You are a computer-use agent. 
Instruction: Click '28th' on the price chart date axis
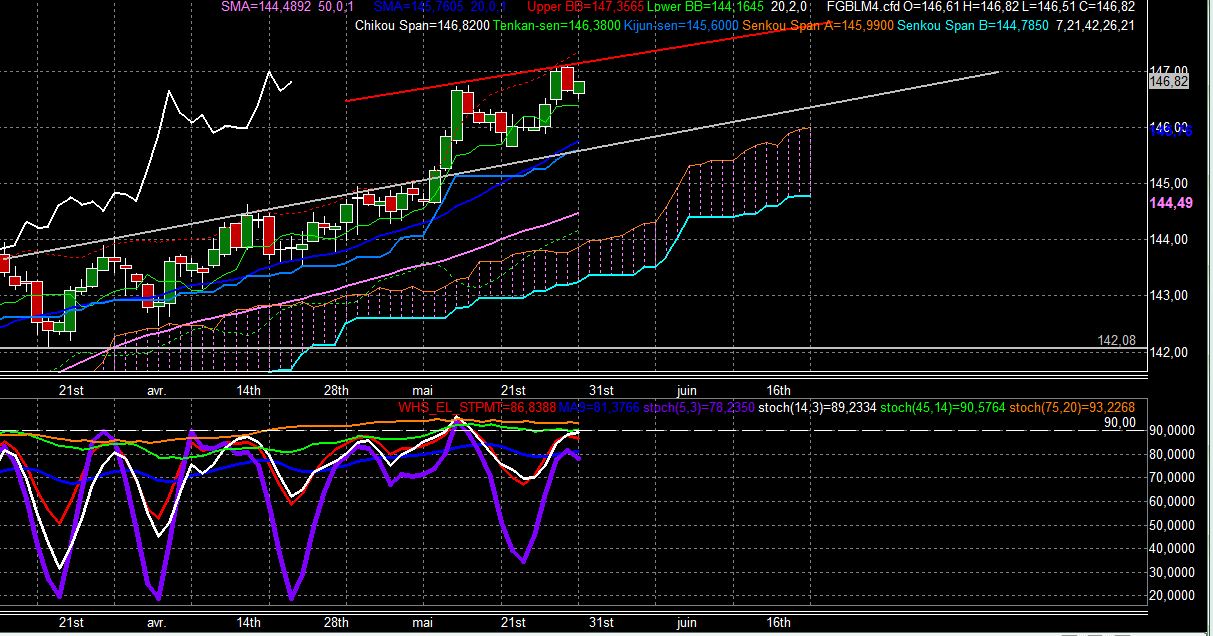click(336, 390)
